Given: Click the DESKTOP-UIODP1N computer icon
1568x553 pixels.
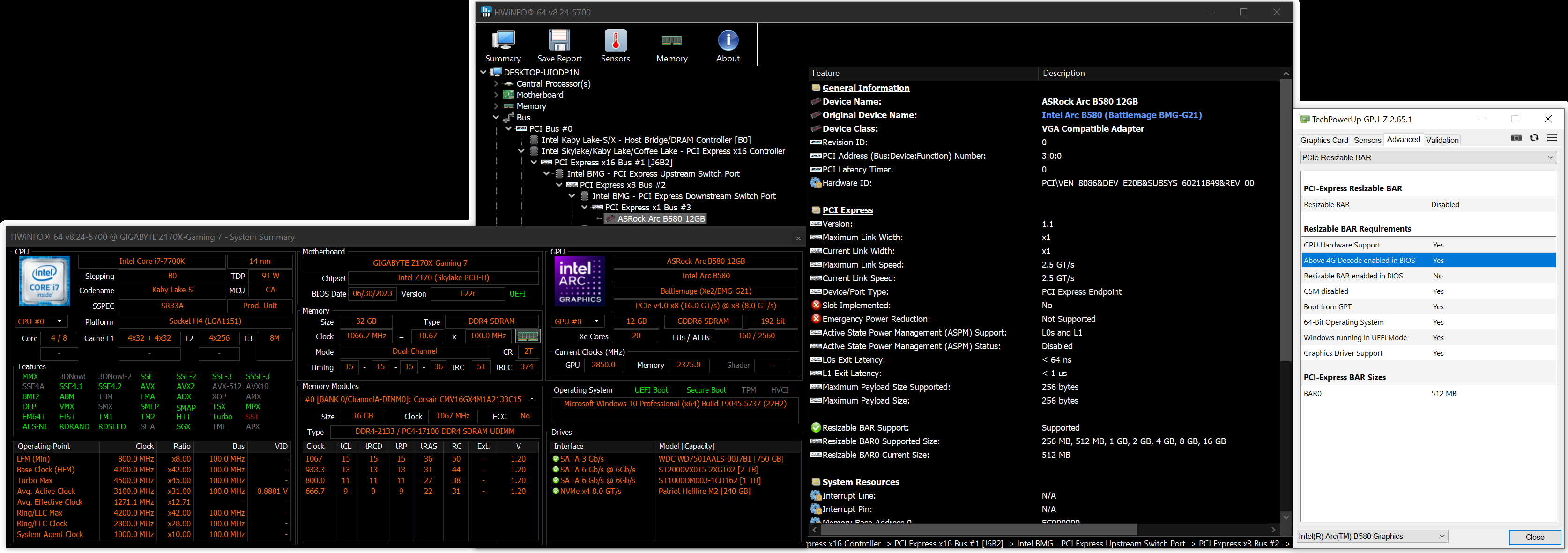Looking at the screenshot, I should point(496,72).
